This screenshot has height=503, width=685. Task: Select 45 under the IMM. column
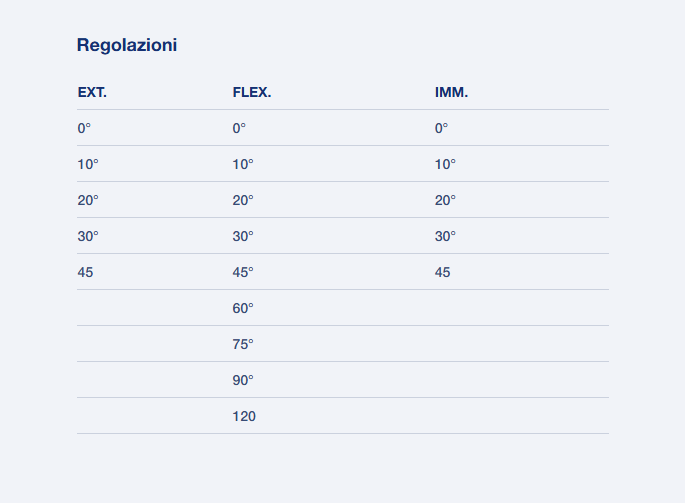point(443,272)
